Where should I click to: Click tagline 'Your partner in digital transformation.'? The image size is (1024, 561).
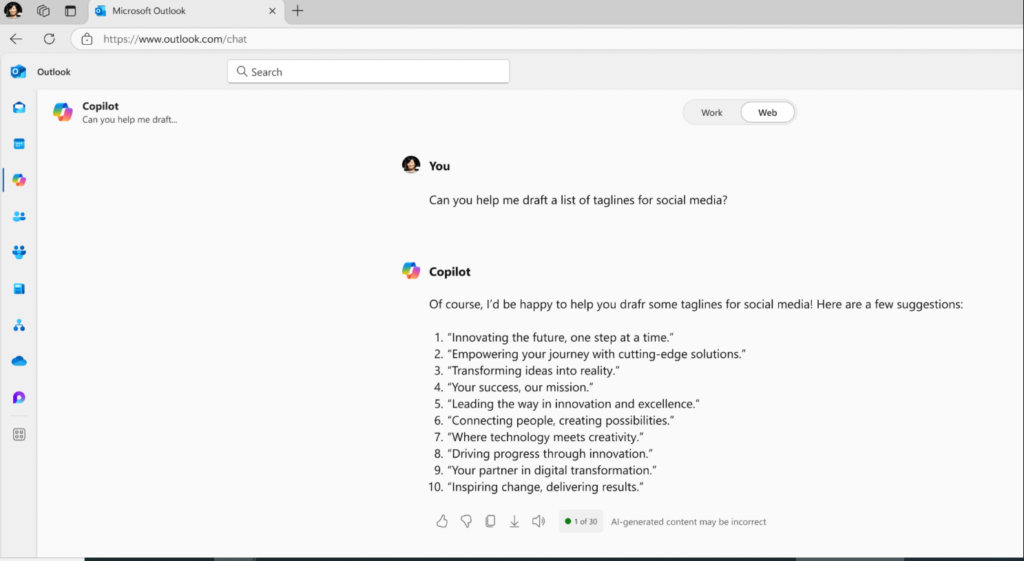point(552,470)
